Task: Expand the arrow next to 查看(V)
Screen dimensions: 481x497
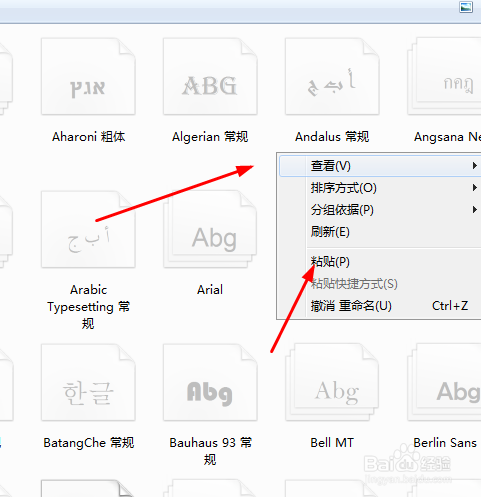Action: [x=474, y=166]
